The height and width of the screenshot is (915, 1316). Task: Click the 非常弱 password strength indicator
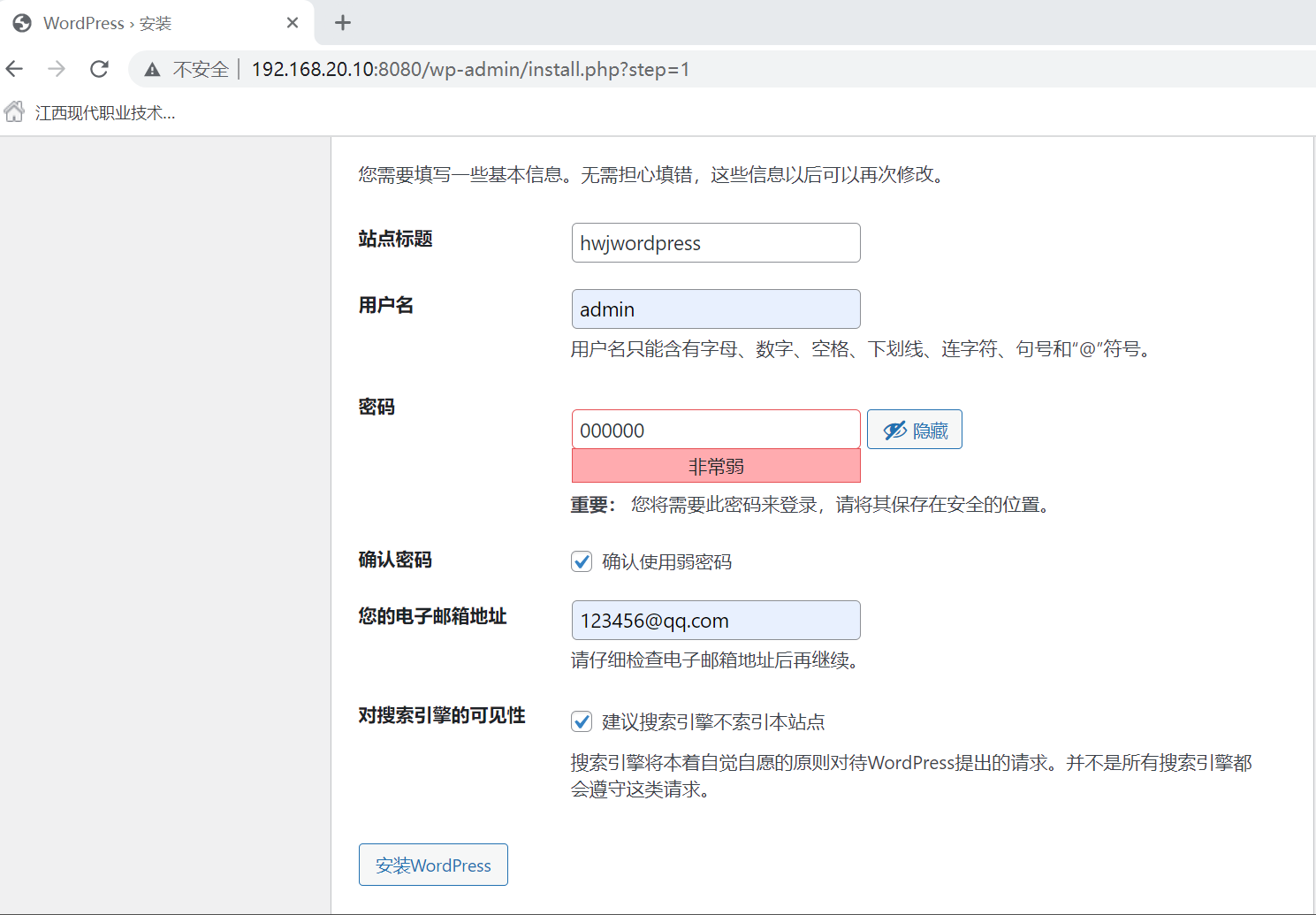(x=716, y=466)
